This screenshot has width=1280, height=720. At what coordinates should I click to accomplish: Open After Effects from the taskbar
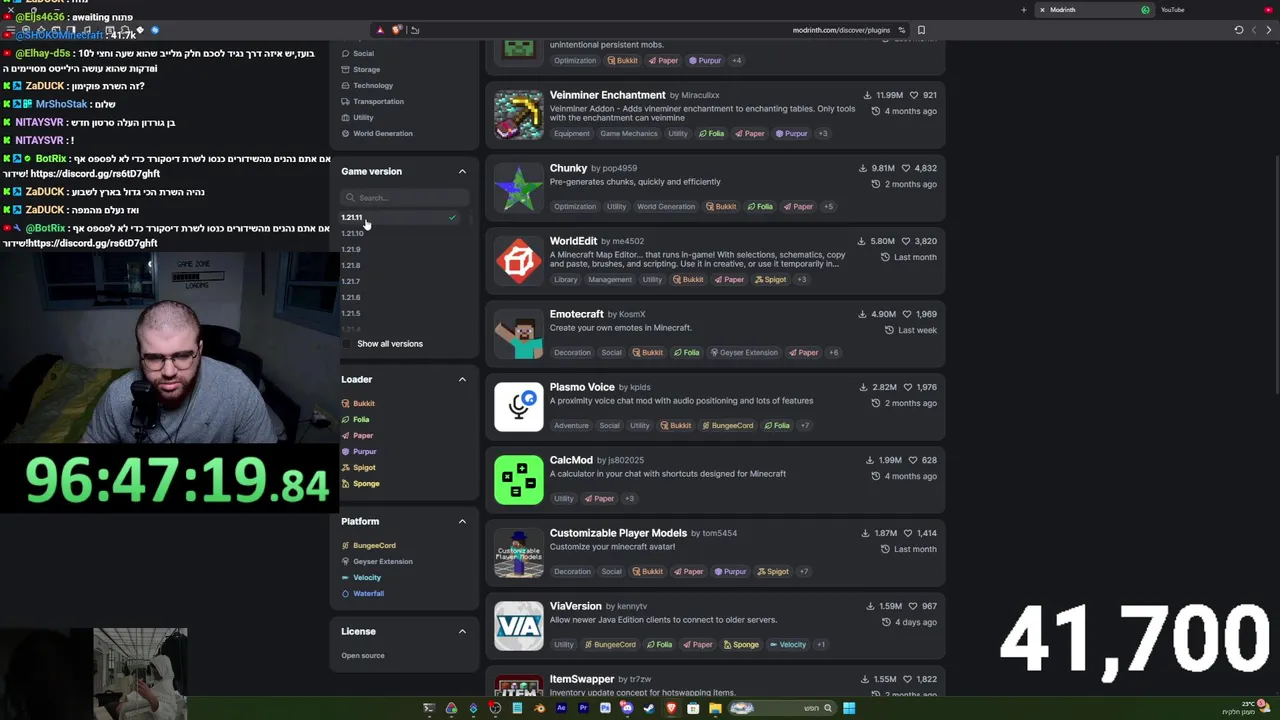click(561, 708)
